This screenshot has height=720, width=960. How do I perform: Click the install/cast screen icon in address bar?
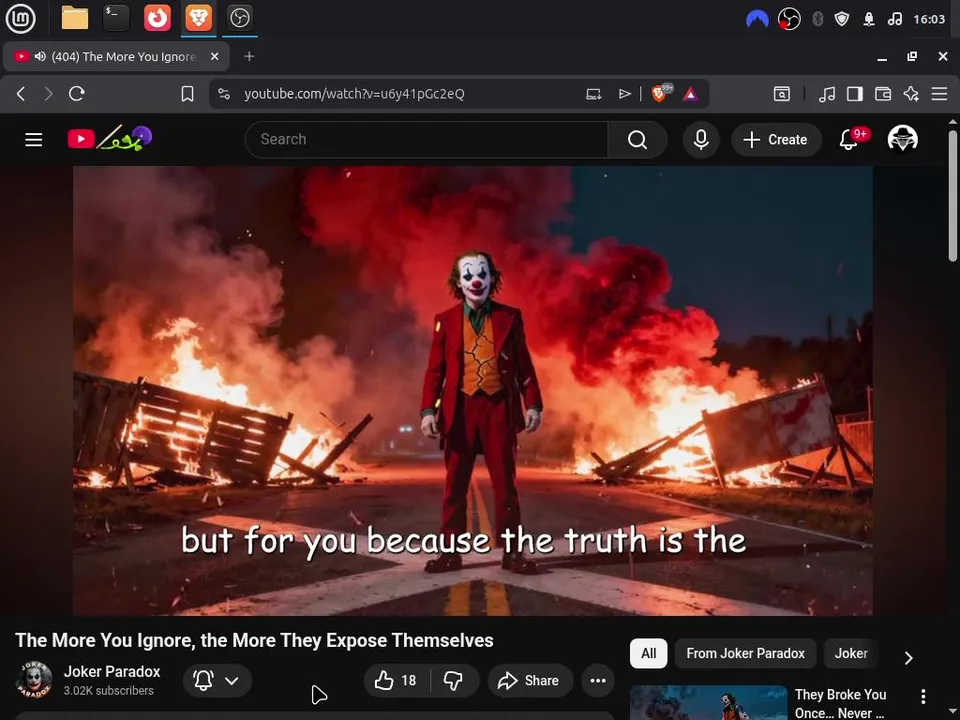(594, 94)
